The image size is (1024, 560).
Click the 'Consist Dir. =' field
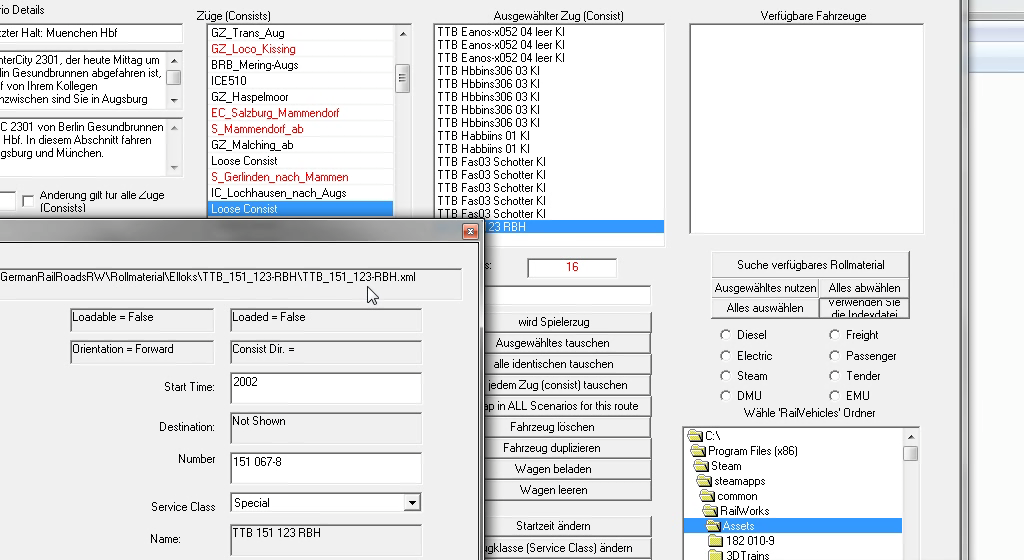(326, 352)
